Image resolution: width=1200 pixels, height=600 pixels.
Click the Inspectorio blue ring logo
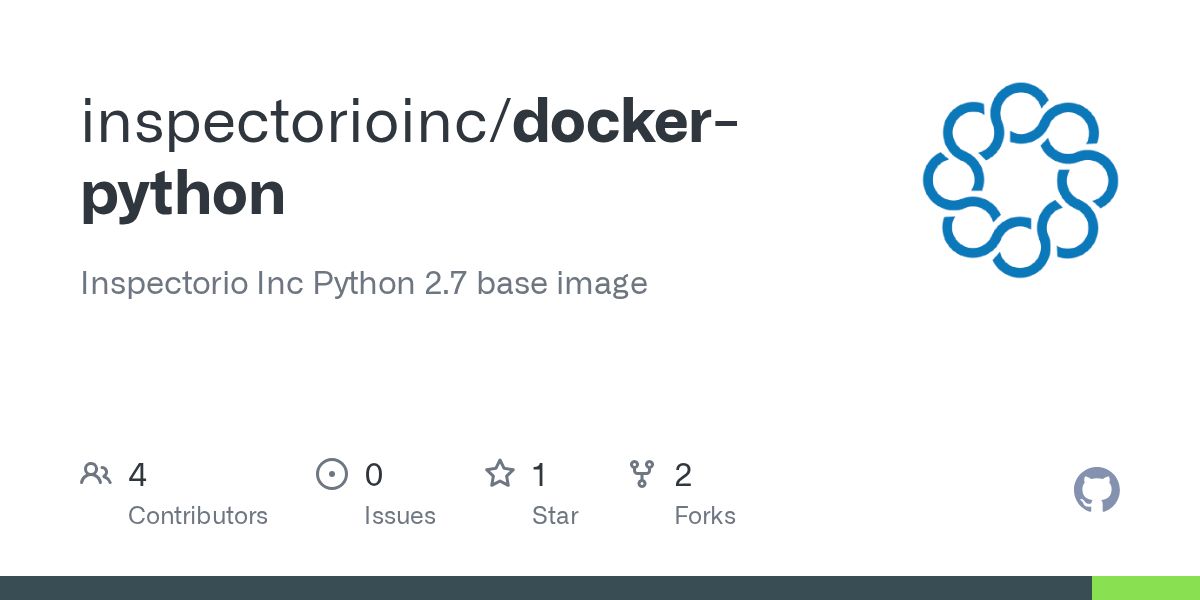1020,180
